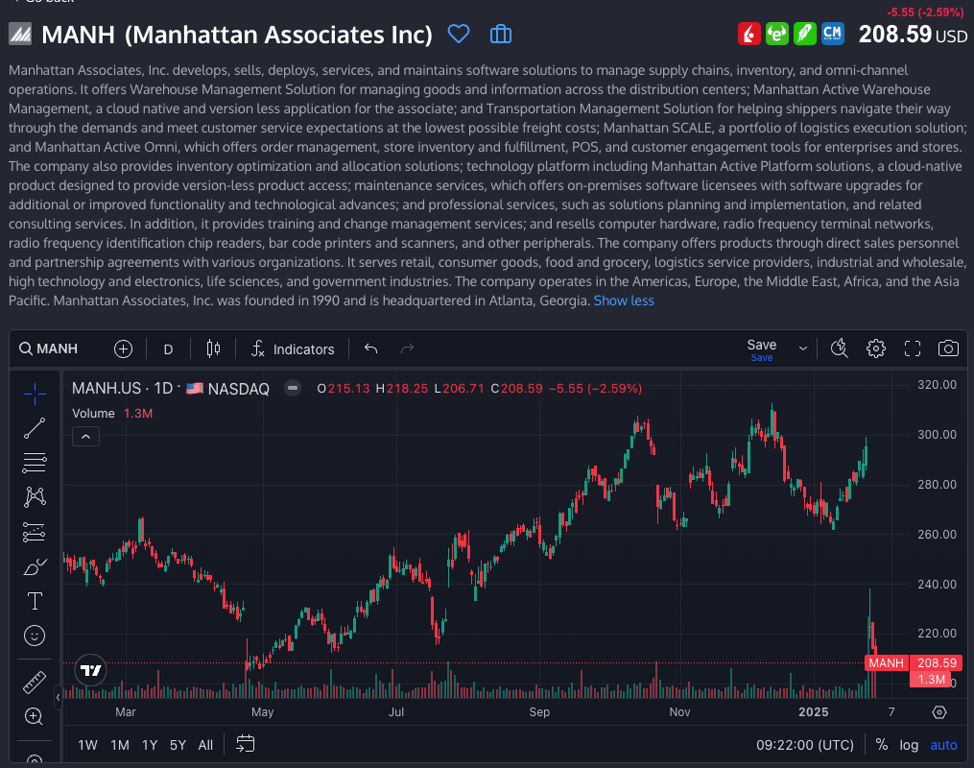Viewport: 974px width, 768px height.
Task: Select the ruler measure tool
Action: (35, 682)
